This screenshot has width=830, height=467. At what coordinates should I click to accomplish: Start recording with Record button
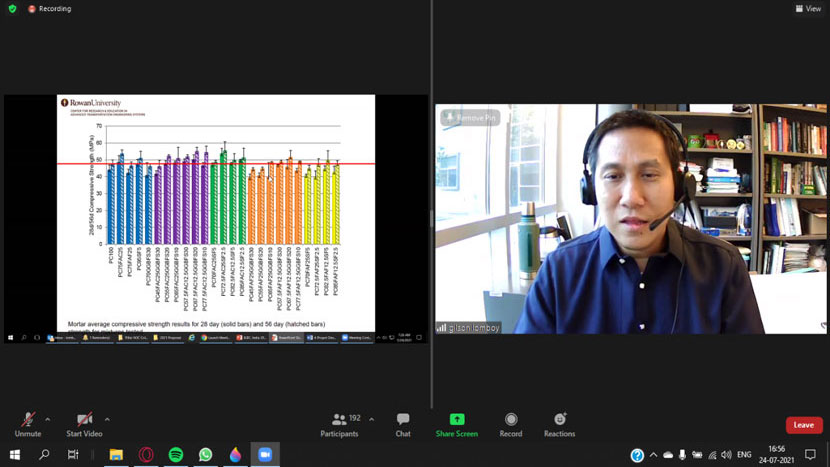[511, 424]
